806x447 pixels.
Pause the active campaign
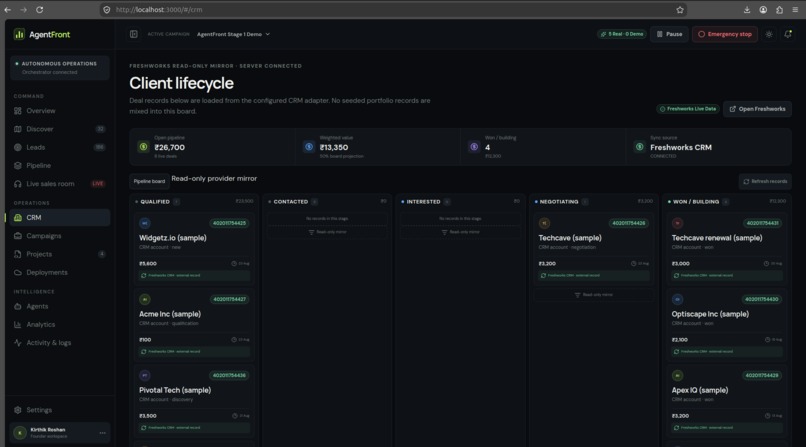coord(669,34)
